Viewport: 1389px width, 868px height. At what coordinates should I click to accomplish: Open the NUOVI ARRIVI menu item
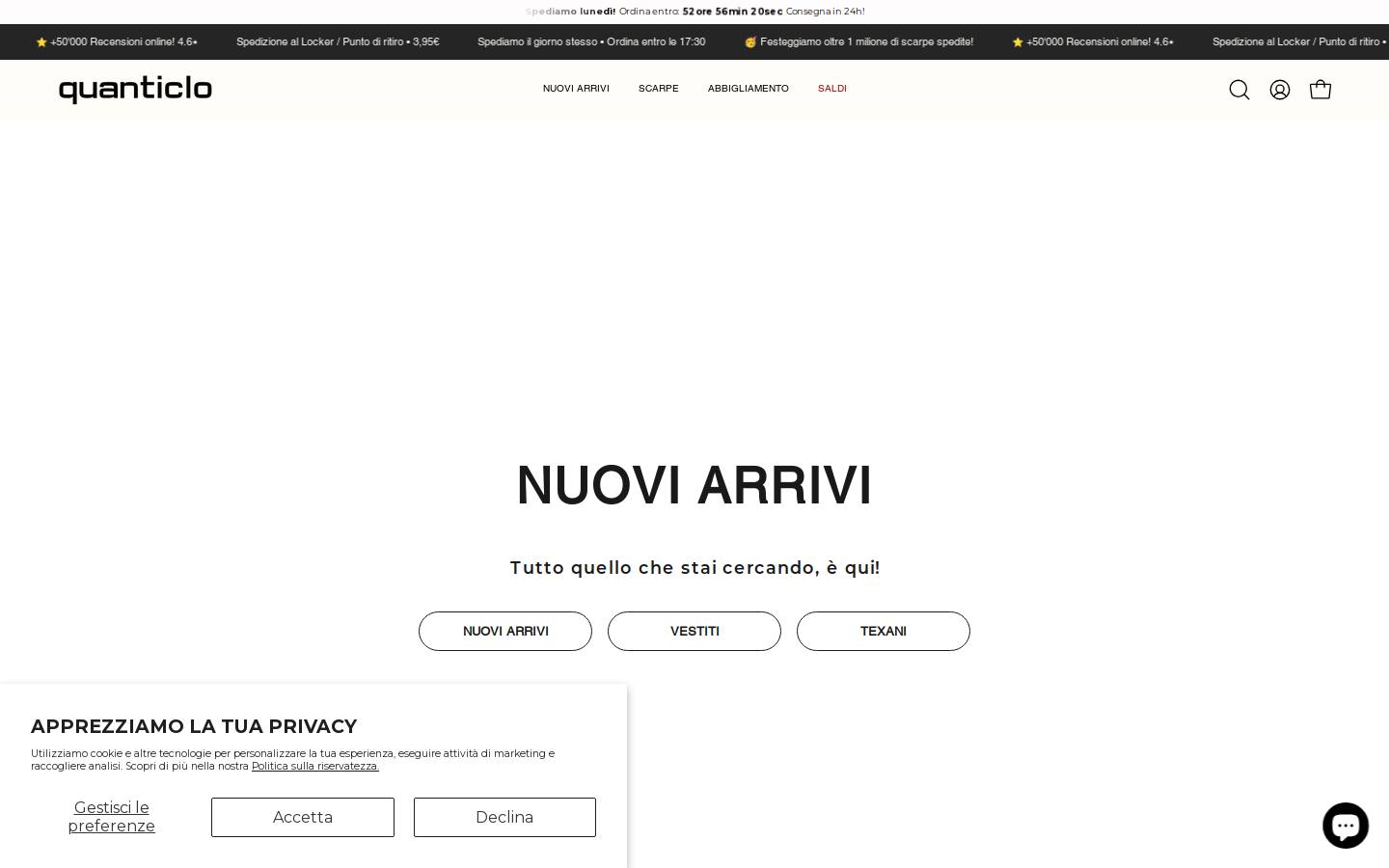576,89
